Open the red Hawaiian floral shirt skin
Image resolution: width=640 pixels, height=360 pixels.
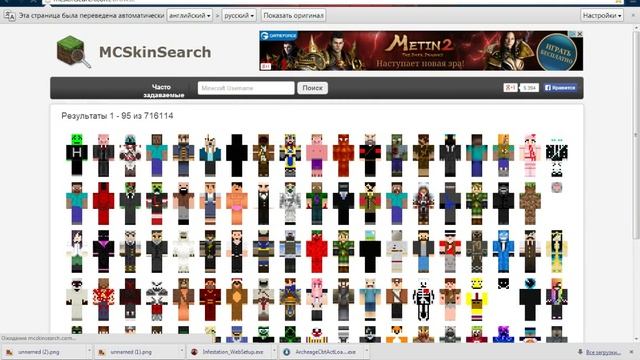tap(103, 300)
